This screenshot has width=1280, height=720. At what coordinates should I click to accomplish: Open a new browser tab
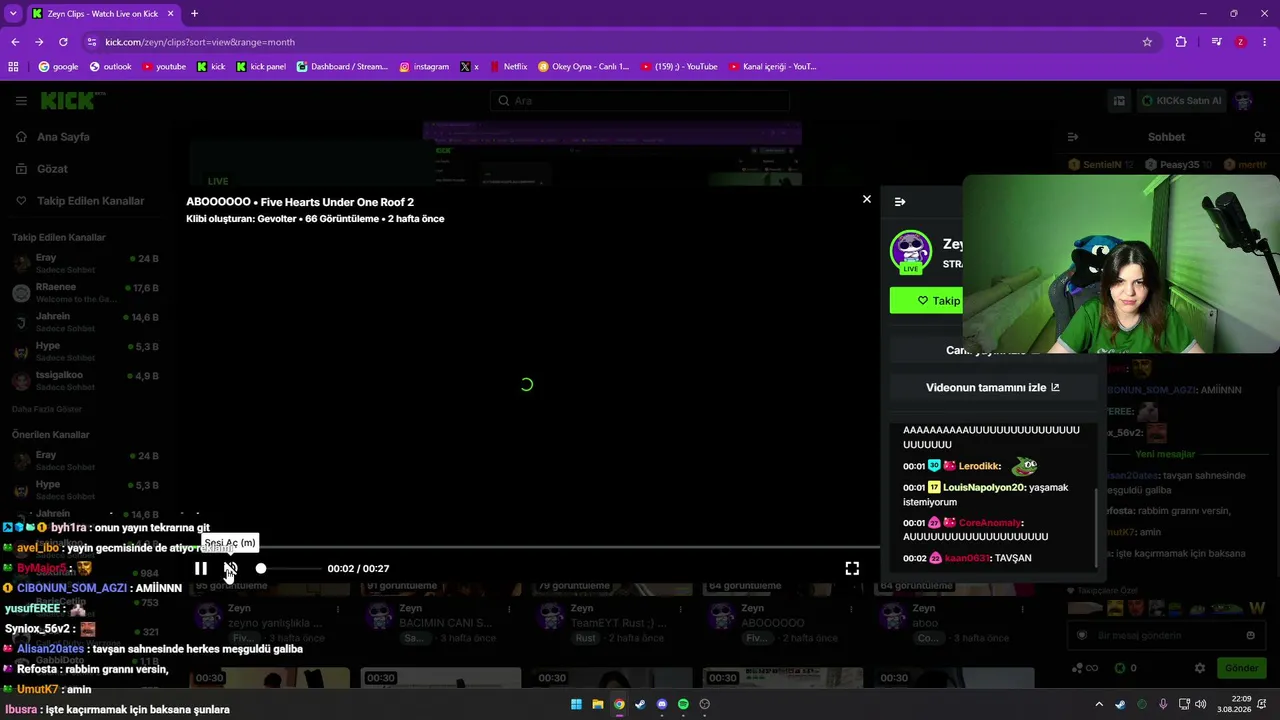click(x=194, y=14)
